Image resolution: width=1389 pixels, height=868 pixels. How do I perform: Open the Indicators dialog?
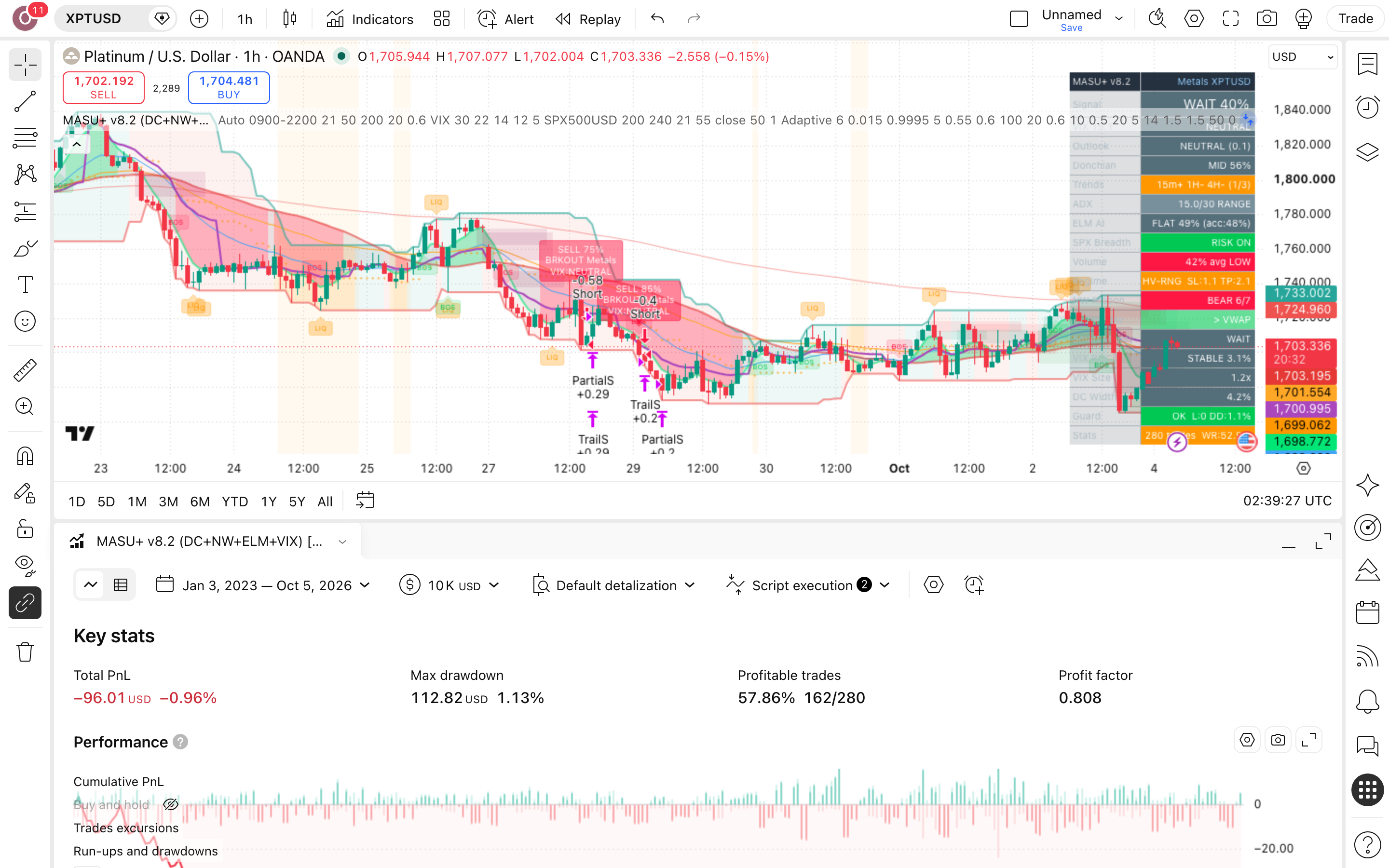(369, 19)
